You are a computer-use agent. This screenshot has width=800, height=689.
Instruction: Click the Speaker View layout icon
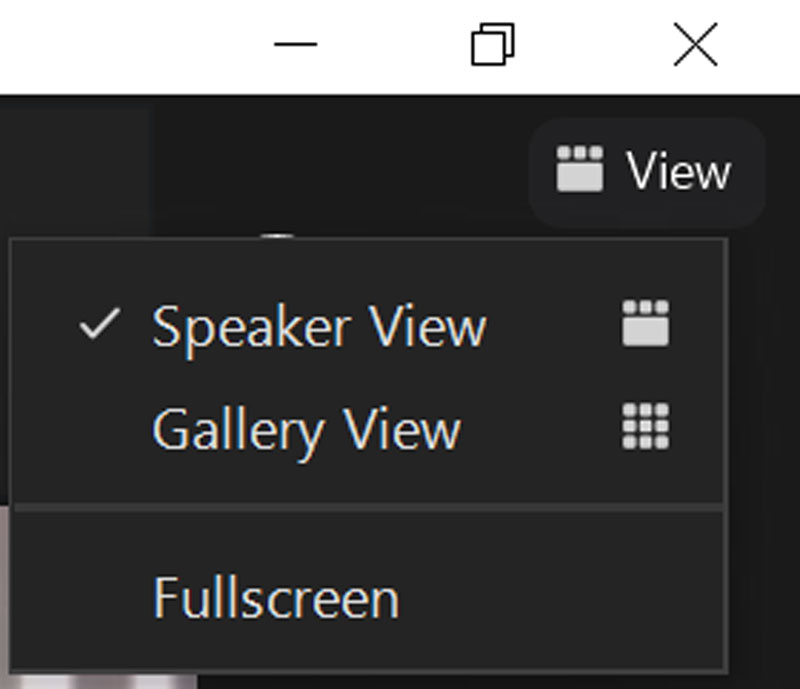click(x=645, y=323)
